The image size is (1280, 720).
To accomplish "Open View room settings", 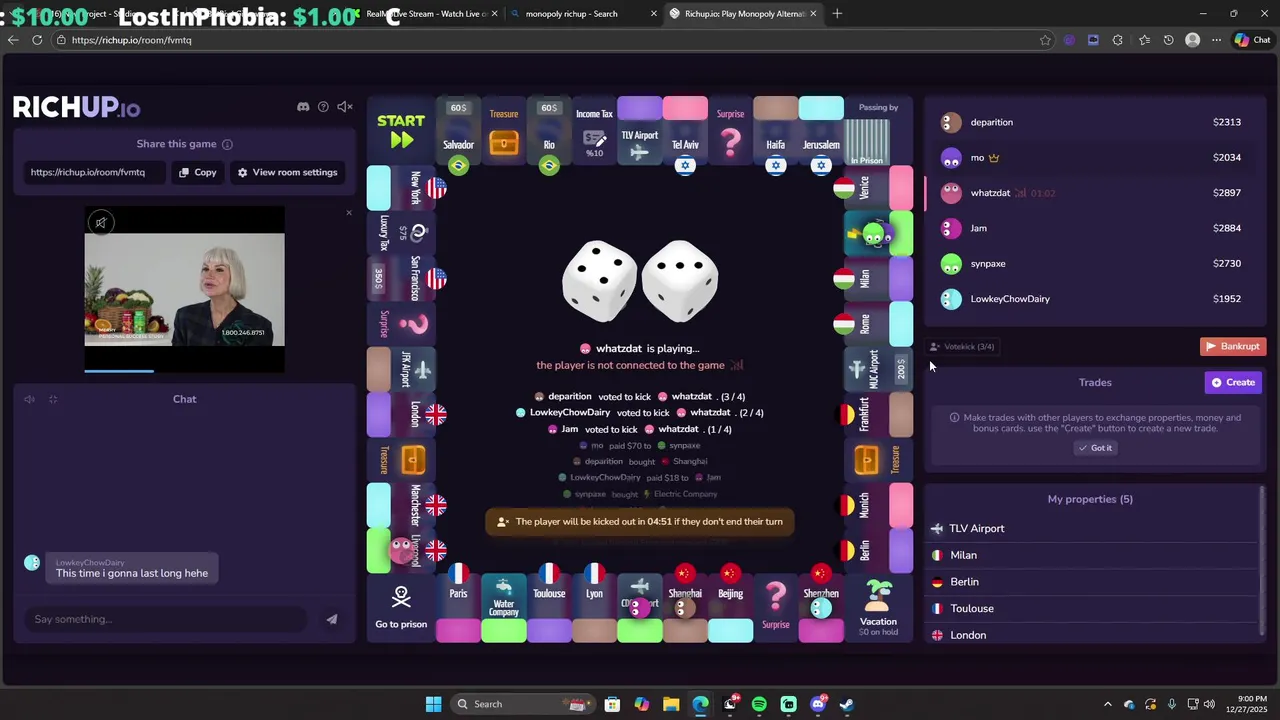I will (x=288, y=172).
